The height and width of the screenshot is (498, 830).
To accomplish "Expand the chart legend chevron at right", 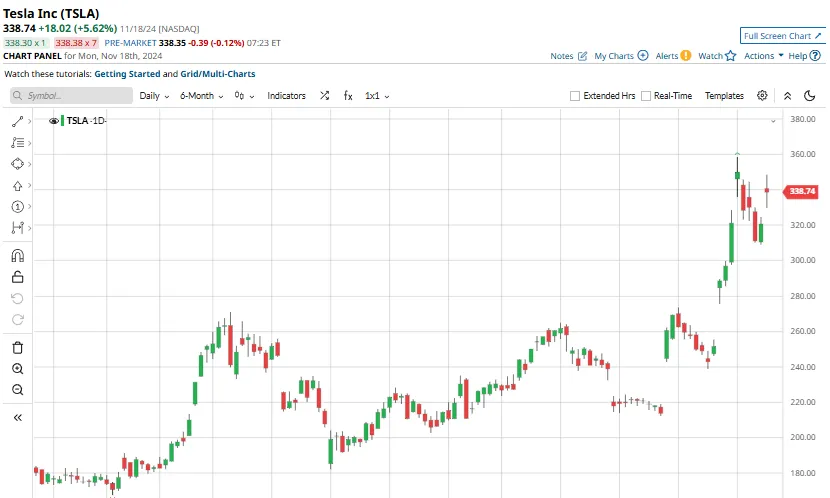I will click(773, 121).
